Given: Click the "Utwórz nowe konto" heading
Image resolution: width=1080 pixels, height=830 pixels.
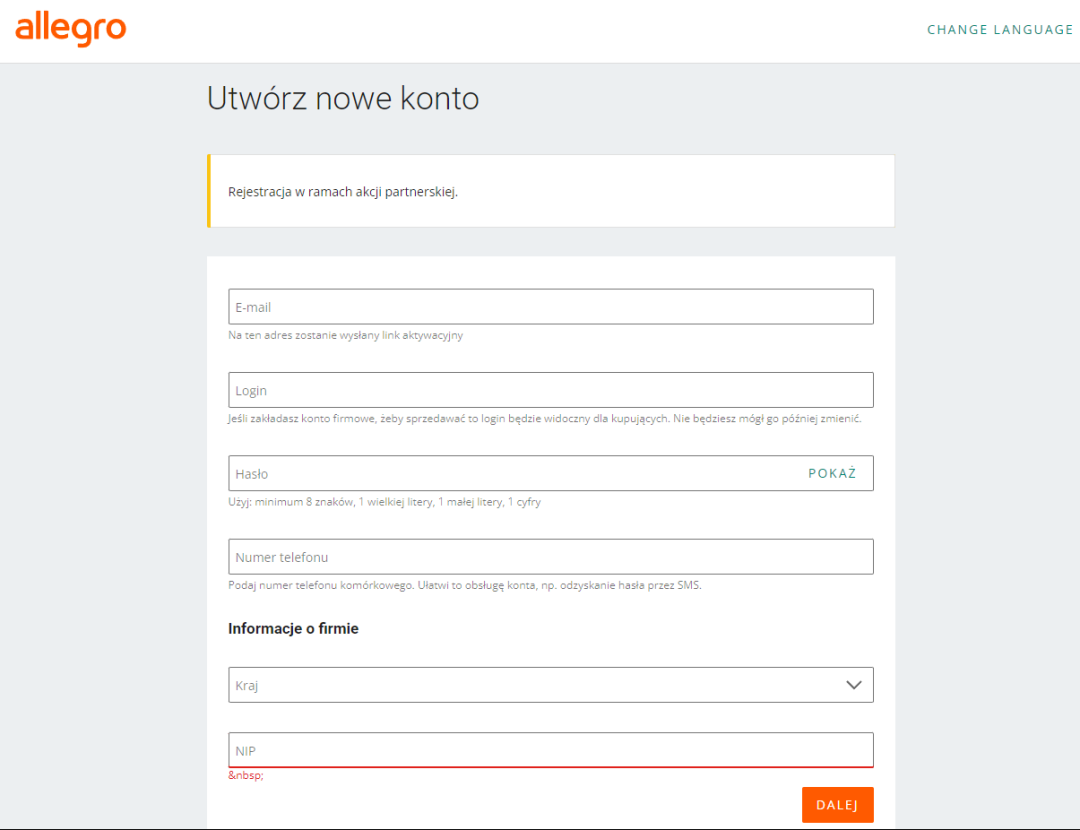Looking at the screenshot, I should (343, 98).
